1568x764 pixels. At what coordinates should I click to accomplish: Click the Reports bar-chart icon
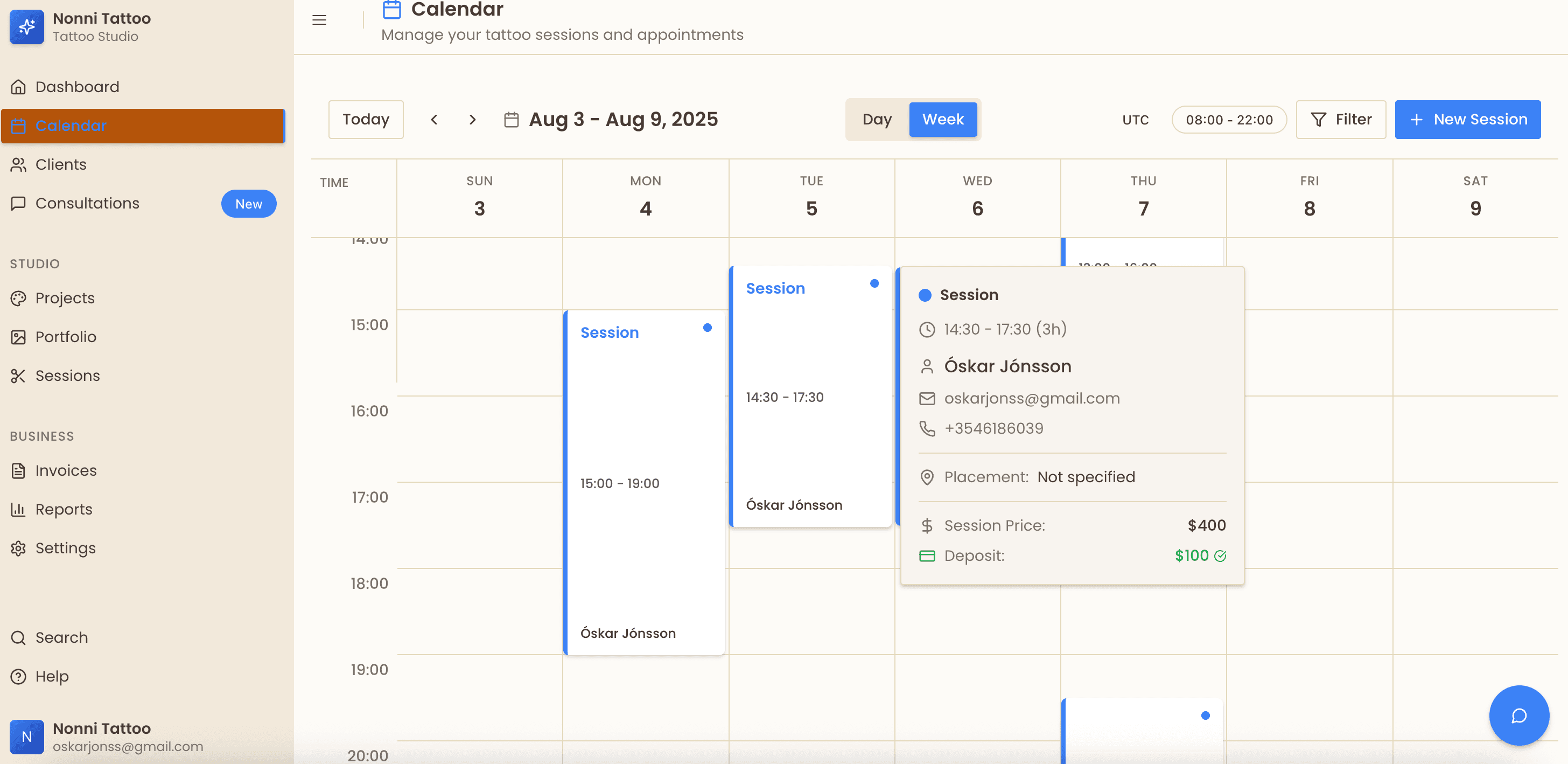pos(18,509)
